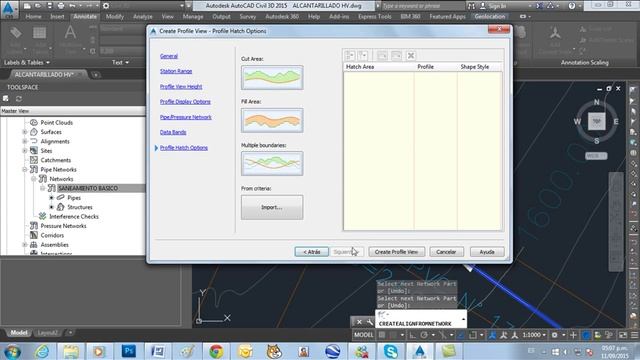Open the Analyze ribbon tab
The height and width of the screenshot is (360, 640).
coord(143,17)
